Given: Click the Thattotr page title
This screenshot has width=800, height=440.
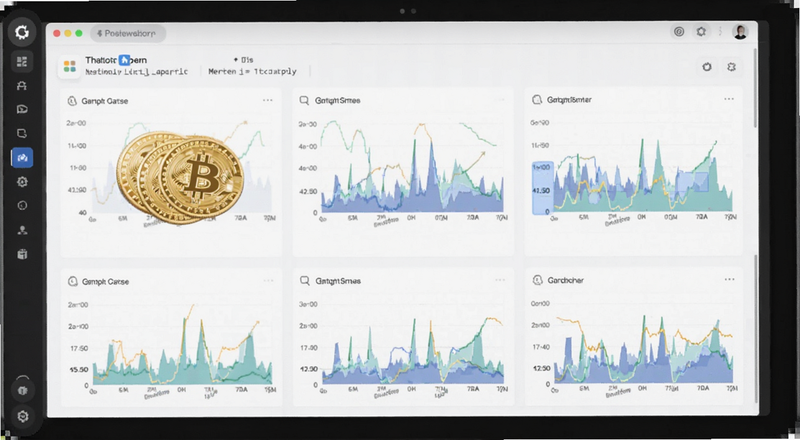Looking at the screenshot, I should tap(116, 60).
